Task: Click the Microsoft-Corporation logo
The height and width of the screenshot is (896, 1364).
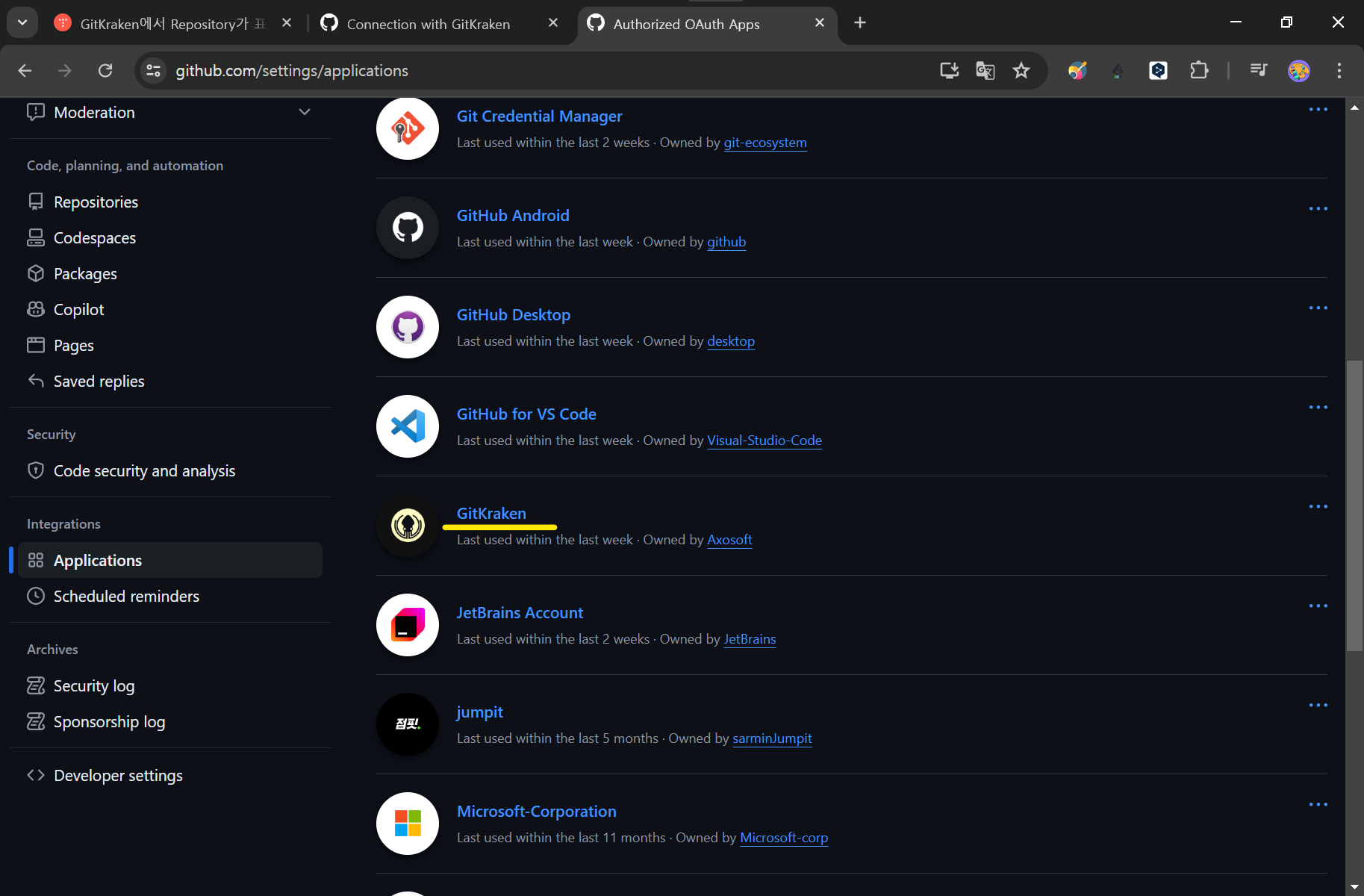Action: 408,824
